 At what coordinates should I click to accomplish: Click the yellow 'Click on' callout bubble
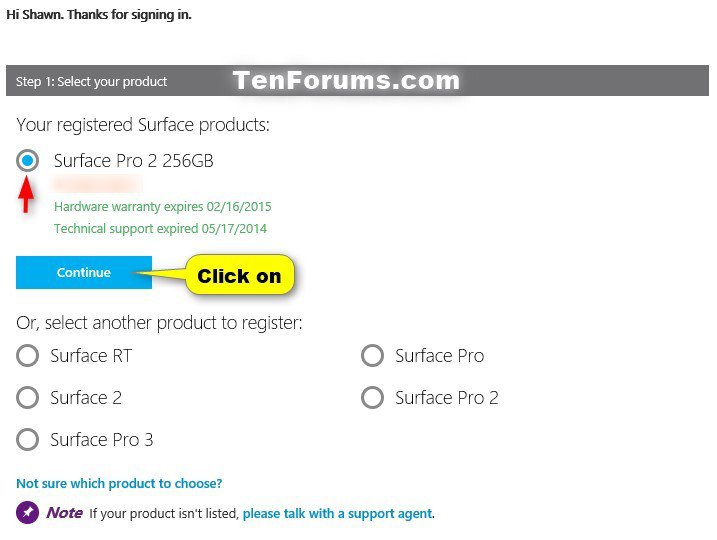240,275
